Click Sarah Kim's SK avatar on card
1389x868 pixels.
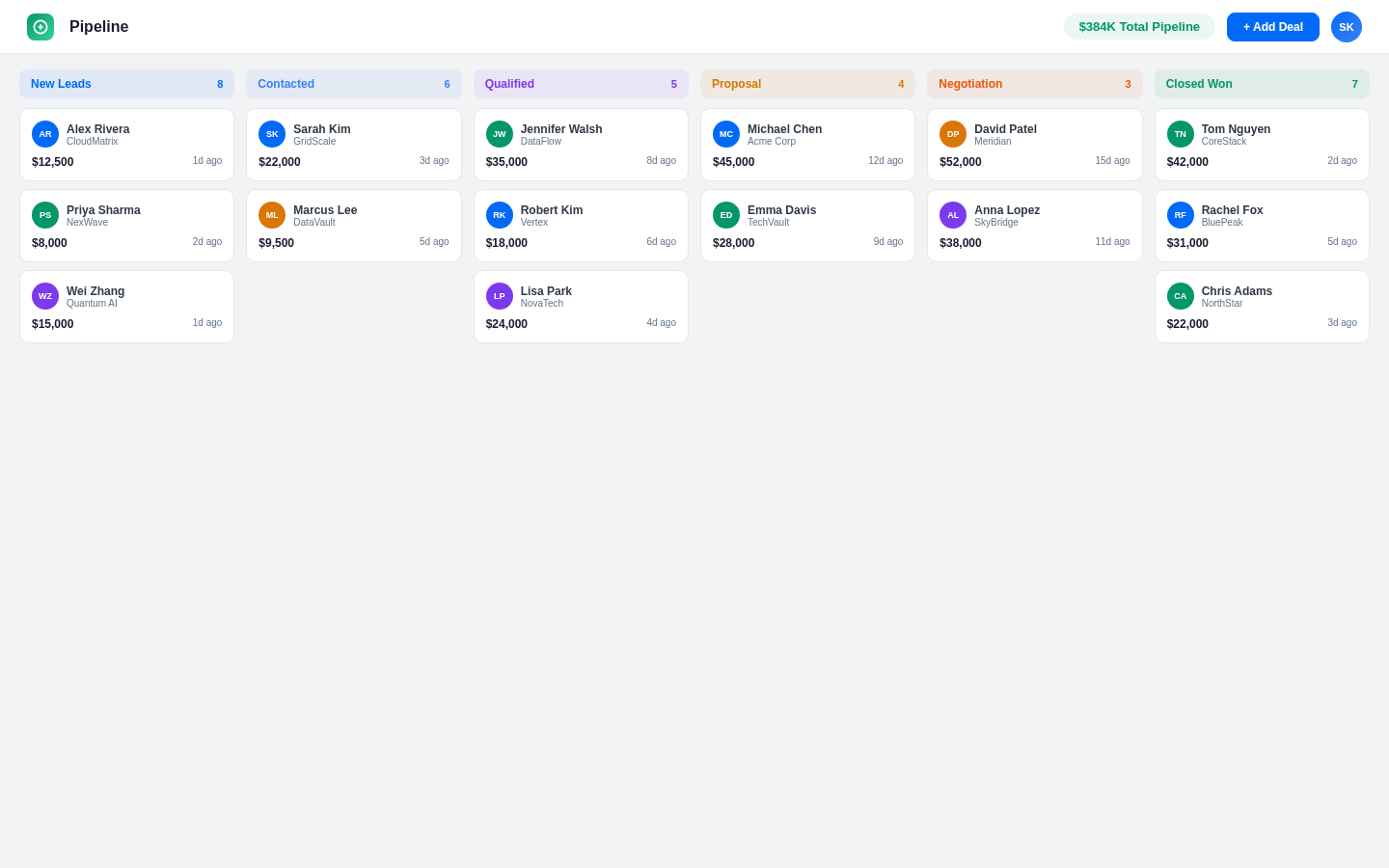click(272, 134)
